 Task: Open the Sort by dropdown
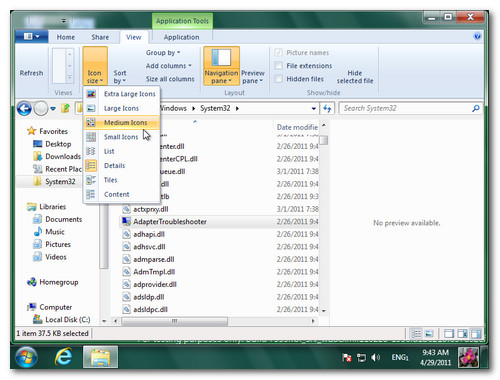click(x=120, y=77)
